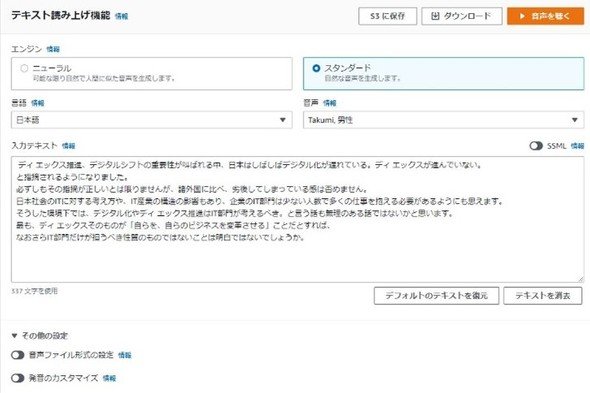Toggle 音声ファイル形式の設定 switch
Screen dimensions: 590x393
[18, 355]
